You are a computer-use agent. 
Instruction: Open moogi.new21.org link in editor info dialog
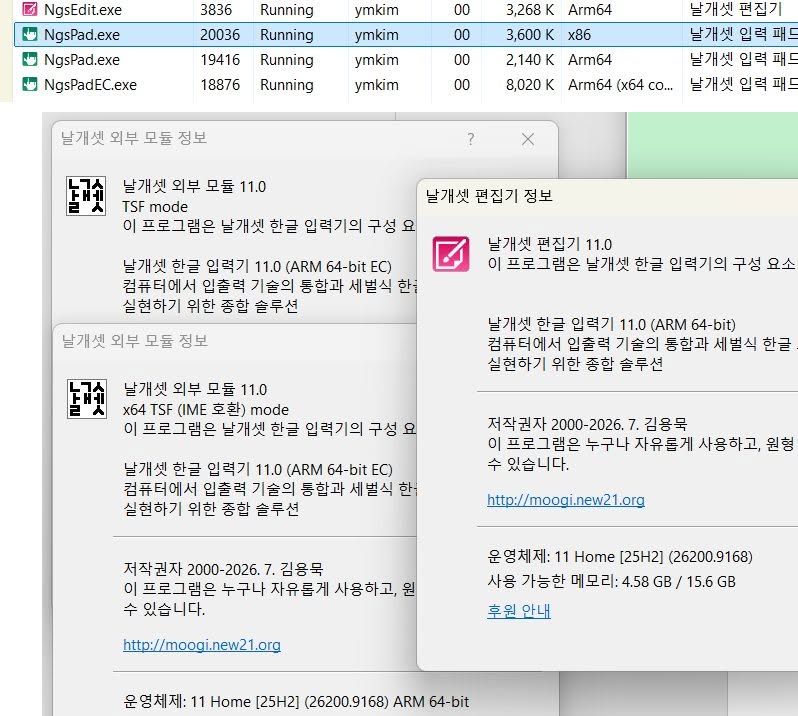(x=566, y=500)
